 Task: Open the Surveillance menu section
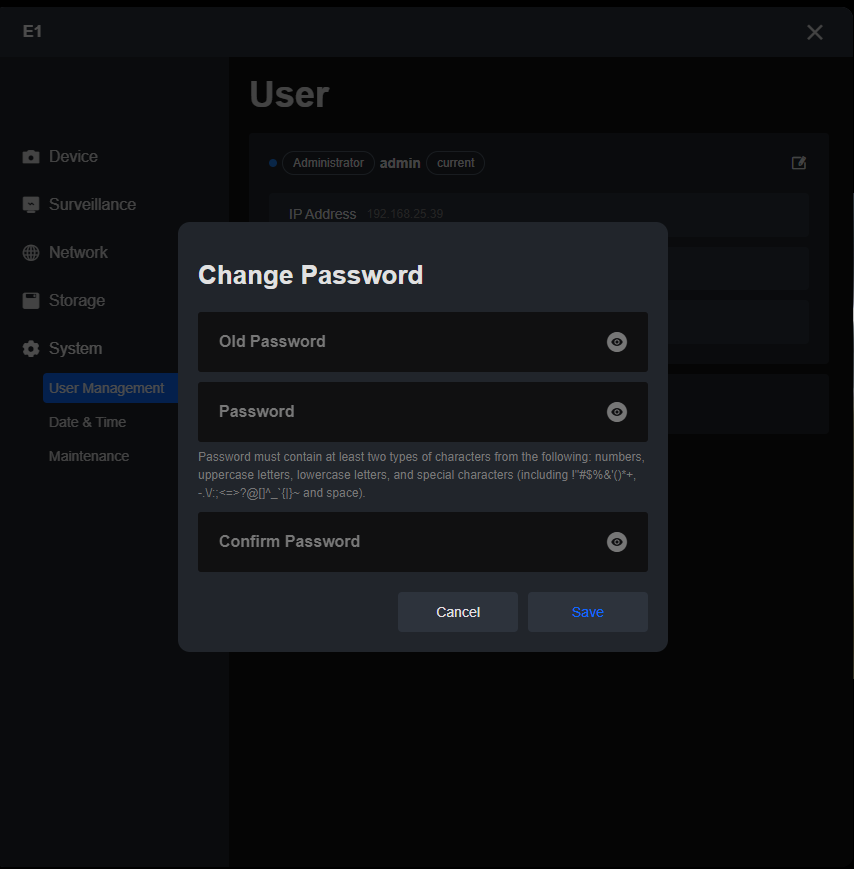(92, 205)
